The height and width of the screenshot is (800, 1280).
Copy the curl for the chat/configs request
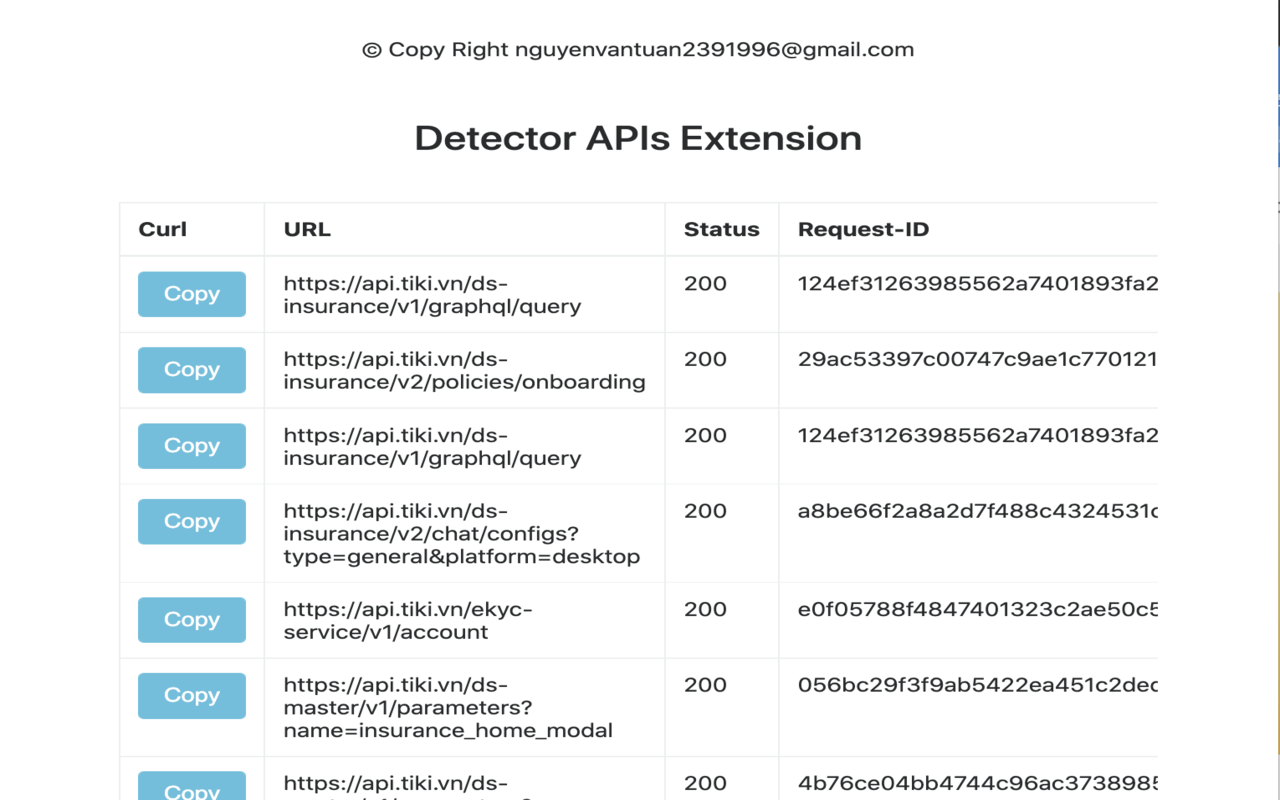click(191, 521)
